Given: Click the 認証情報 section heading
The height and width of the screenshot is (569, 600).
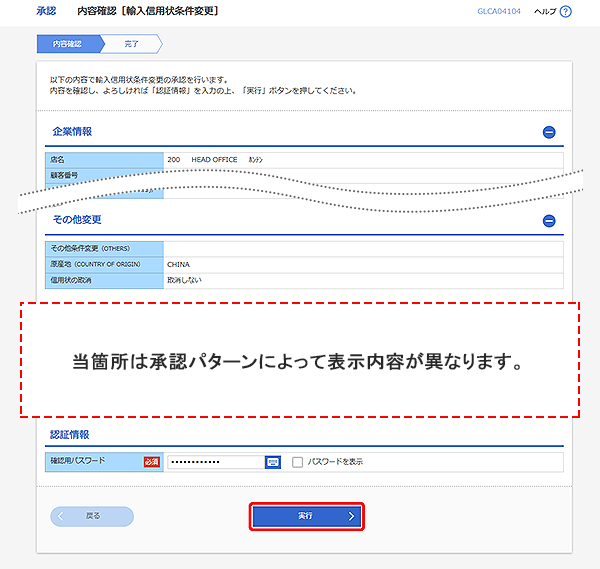Looking at the screenshot, I should [x=70, y=435].
